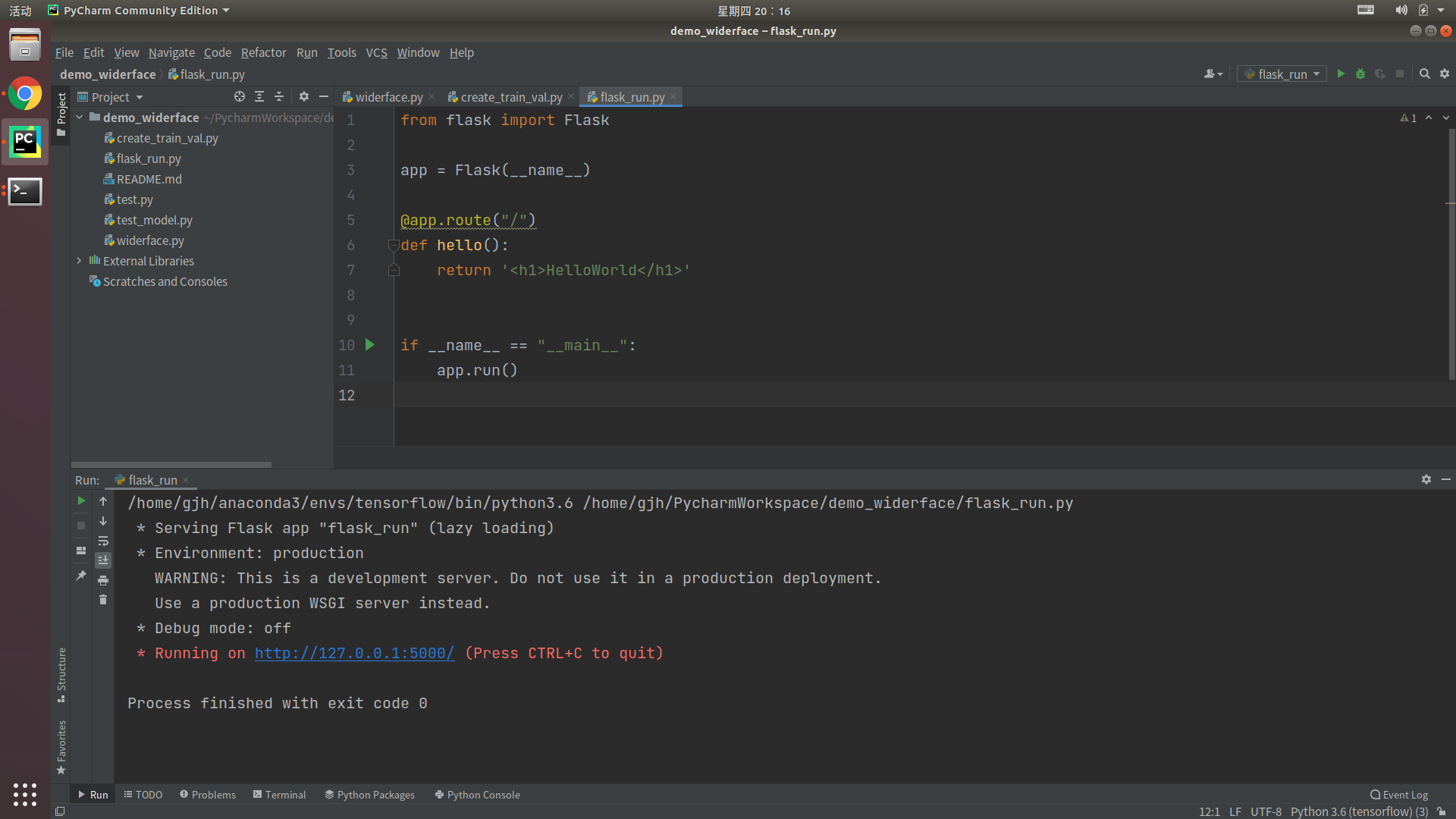
Task: Click the stop icon in Run panel
Action: pos(81,526)
